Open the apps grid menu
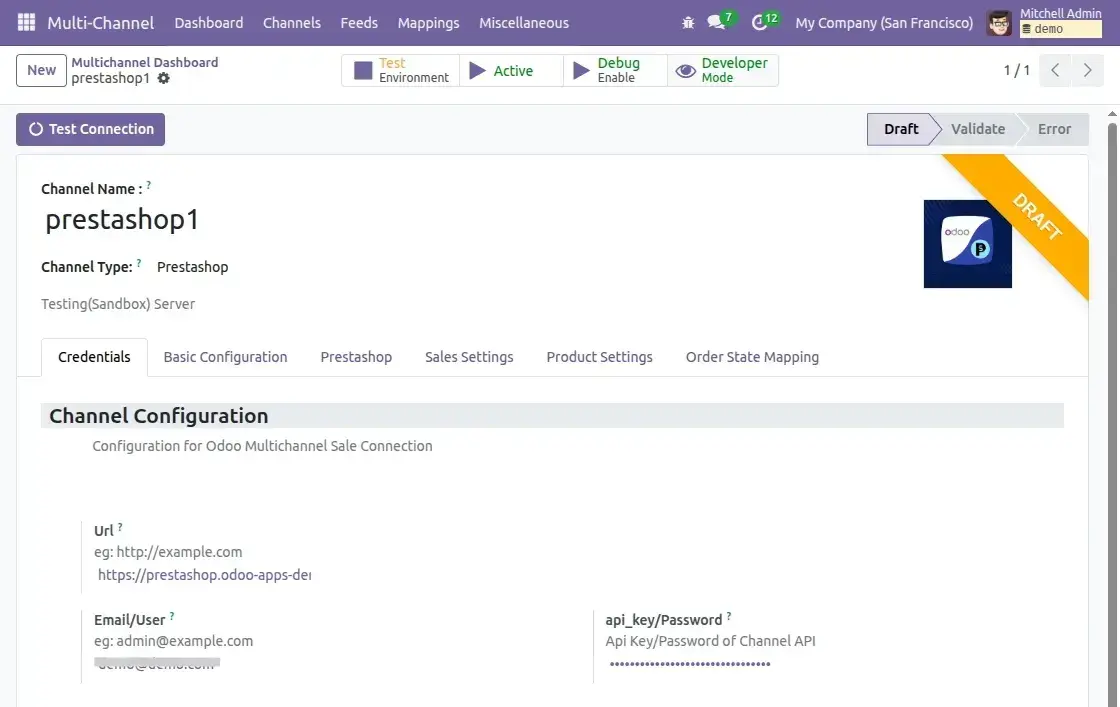 coord(25,22)
